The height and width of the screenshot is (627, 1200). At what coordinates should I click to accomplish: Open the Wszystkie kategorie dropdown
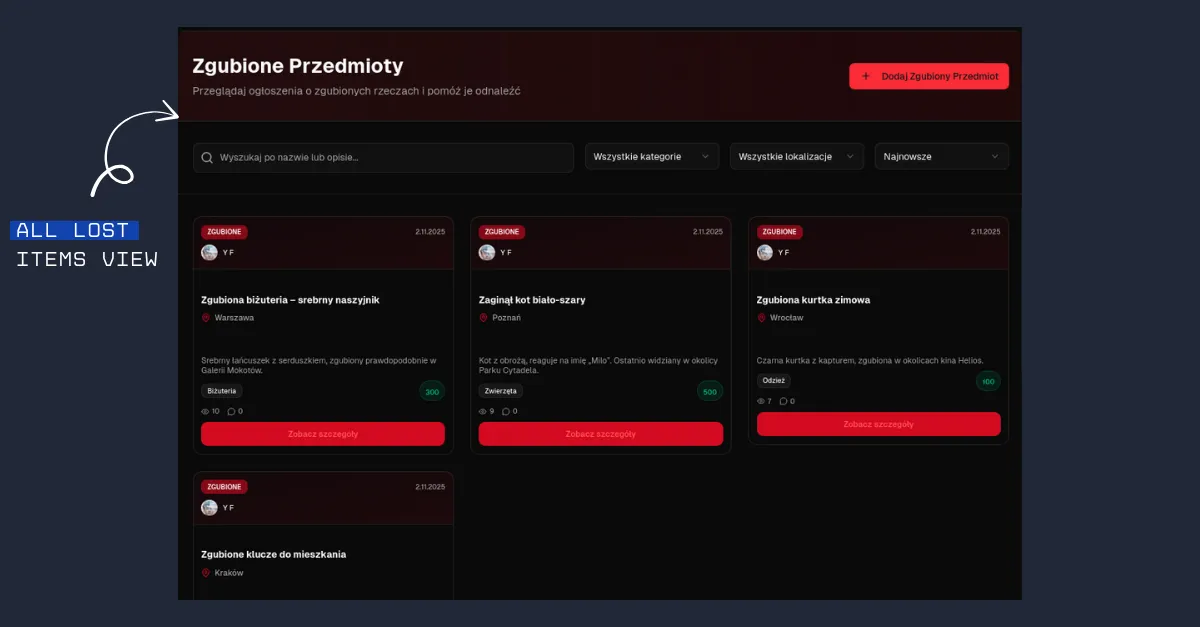pyautogui.click(x=652, y=157)
